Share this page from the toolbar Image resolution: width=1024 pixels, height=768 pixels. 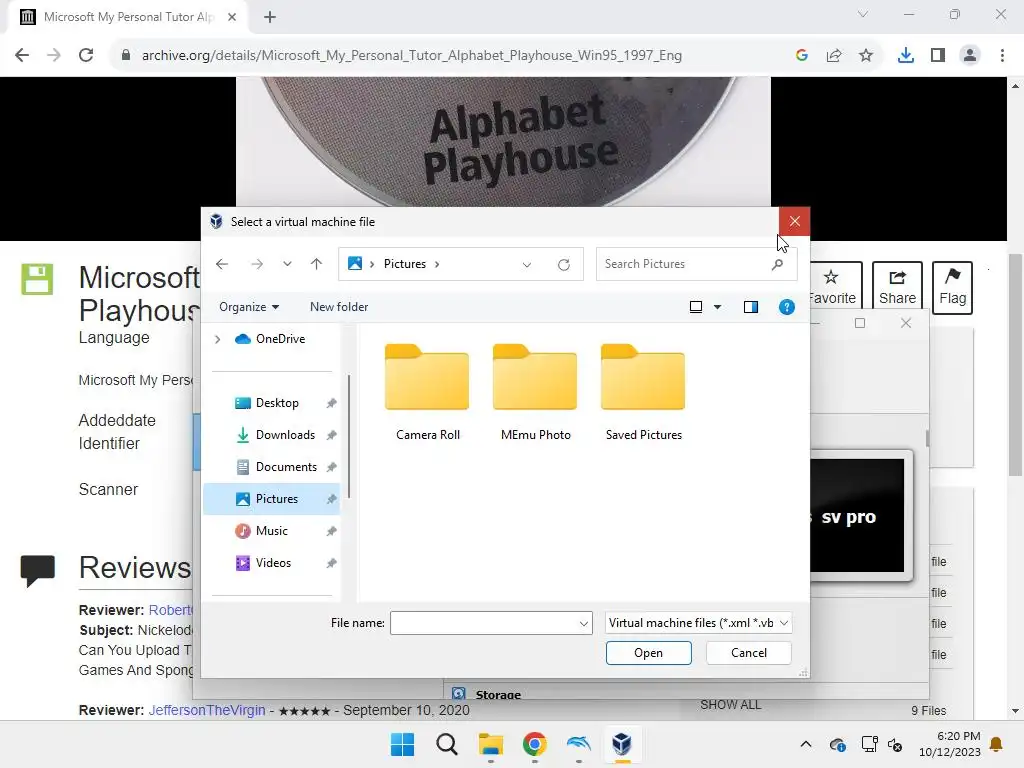(834, 56)
